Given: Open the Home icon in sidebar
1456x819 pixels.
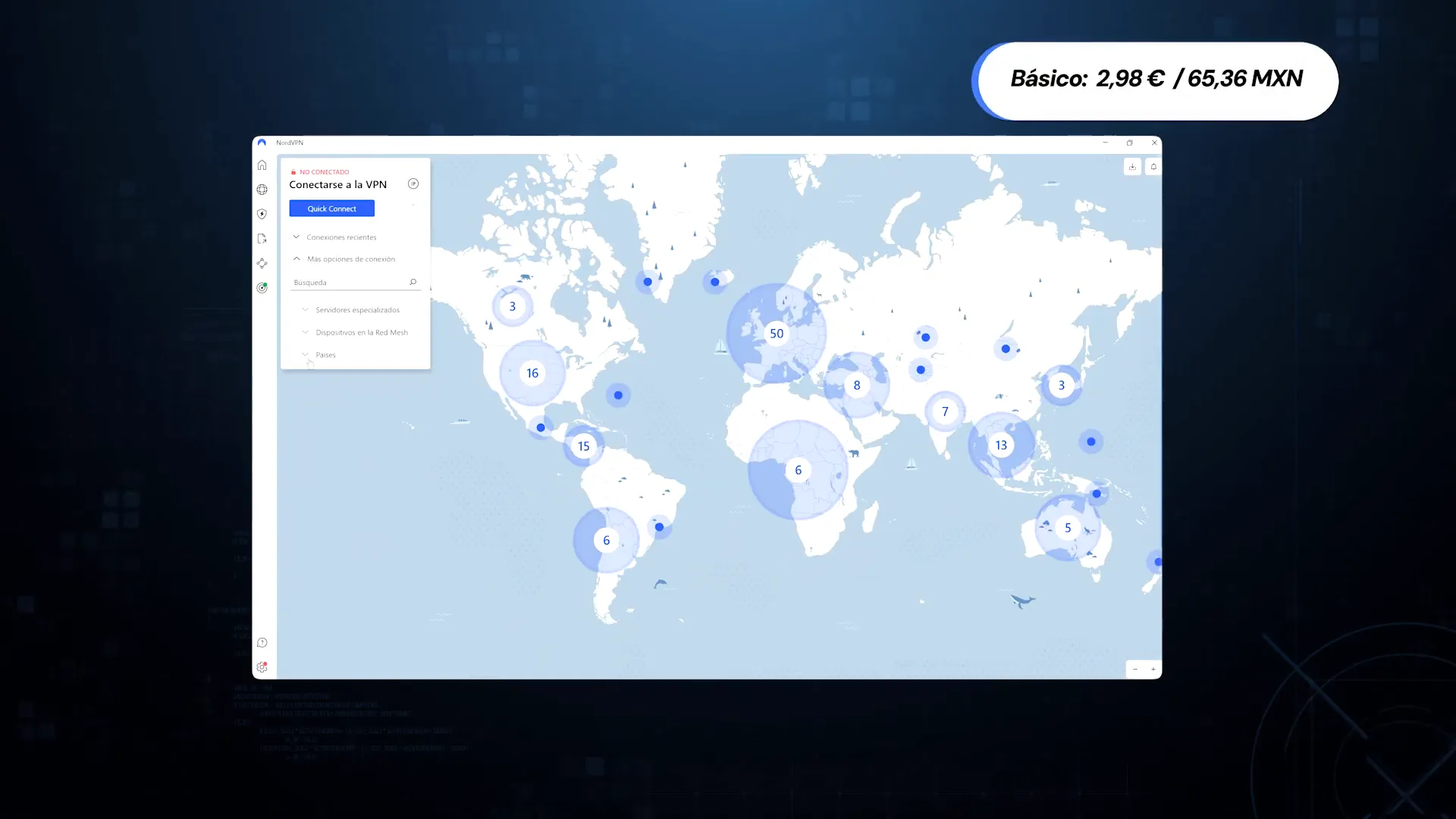Looking at the screenshot, I should coord(262,165).
